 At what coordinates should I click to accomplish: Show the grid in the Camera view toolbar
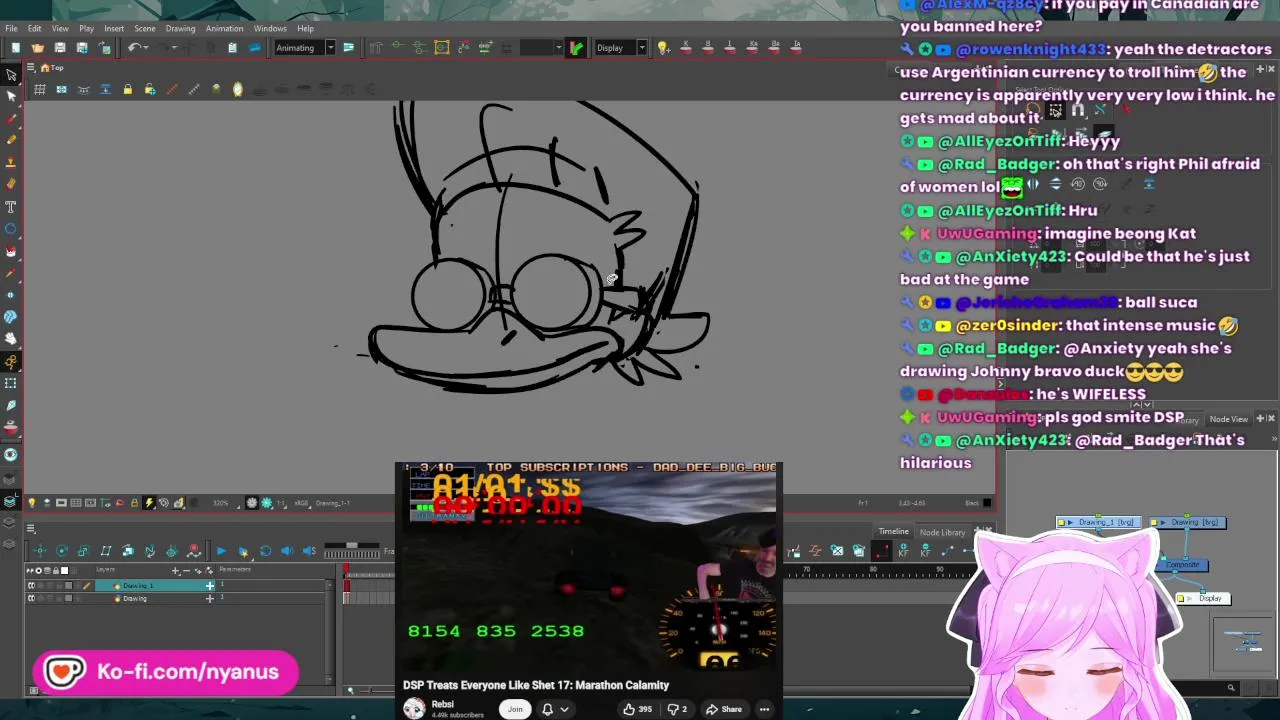click(39, 90)
